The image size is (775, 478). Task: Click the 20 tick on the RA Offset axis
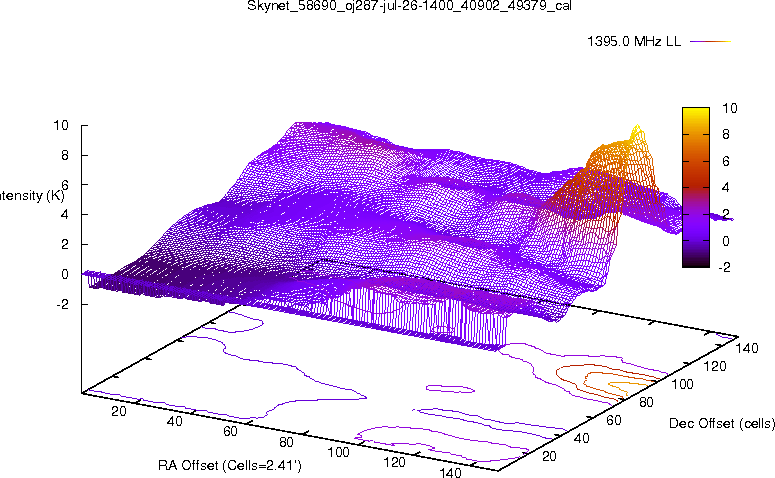(x=119, y=411)
